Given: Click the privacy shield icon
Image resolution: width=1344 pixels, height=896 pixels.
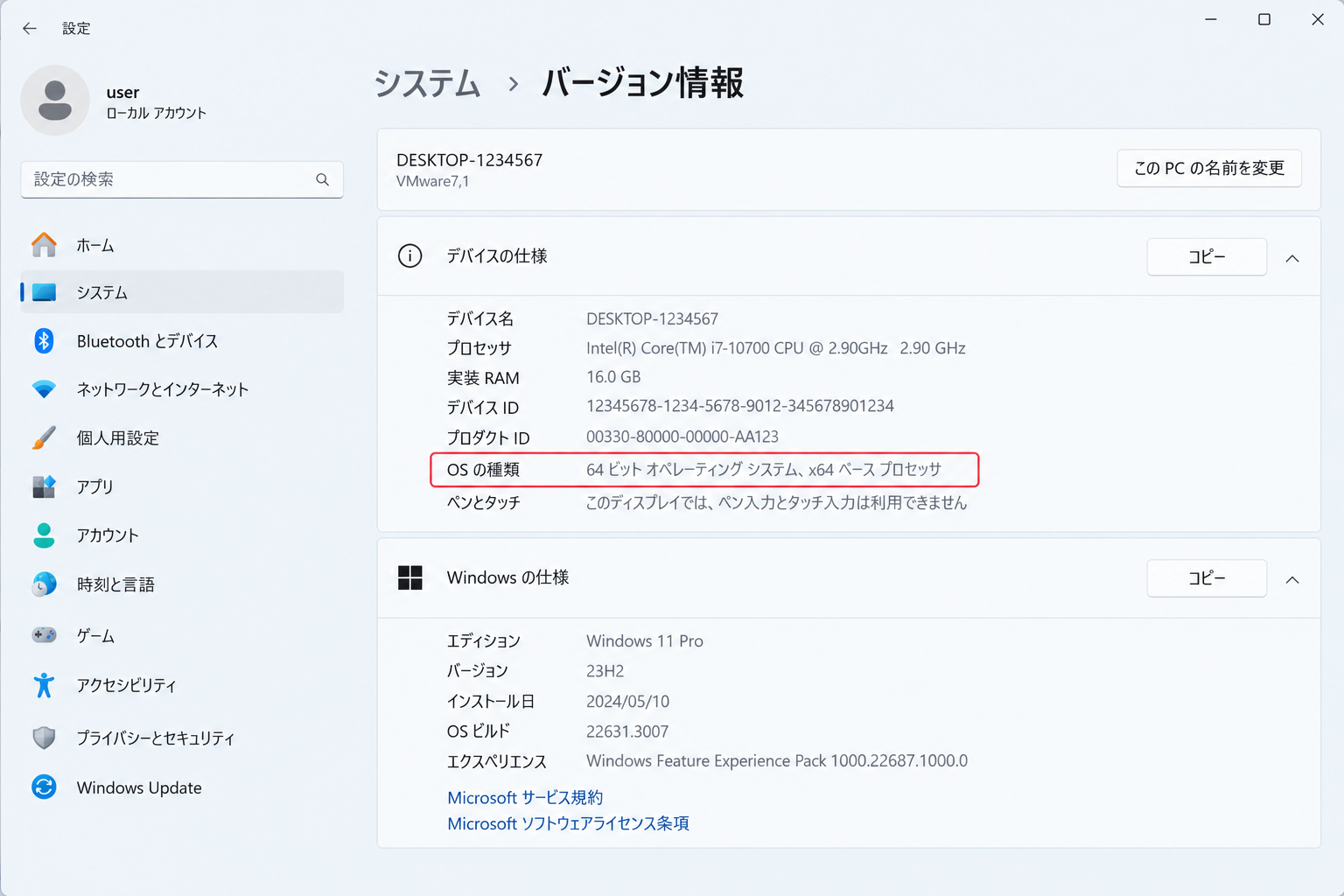Looking at the screenshot, I should click(44, 738).
